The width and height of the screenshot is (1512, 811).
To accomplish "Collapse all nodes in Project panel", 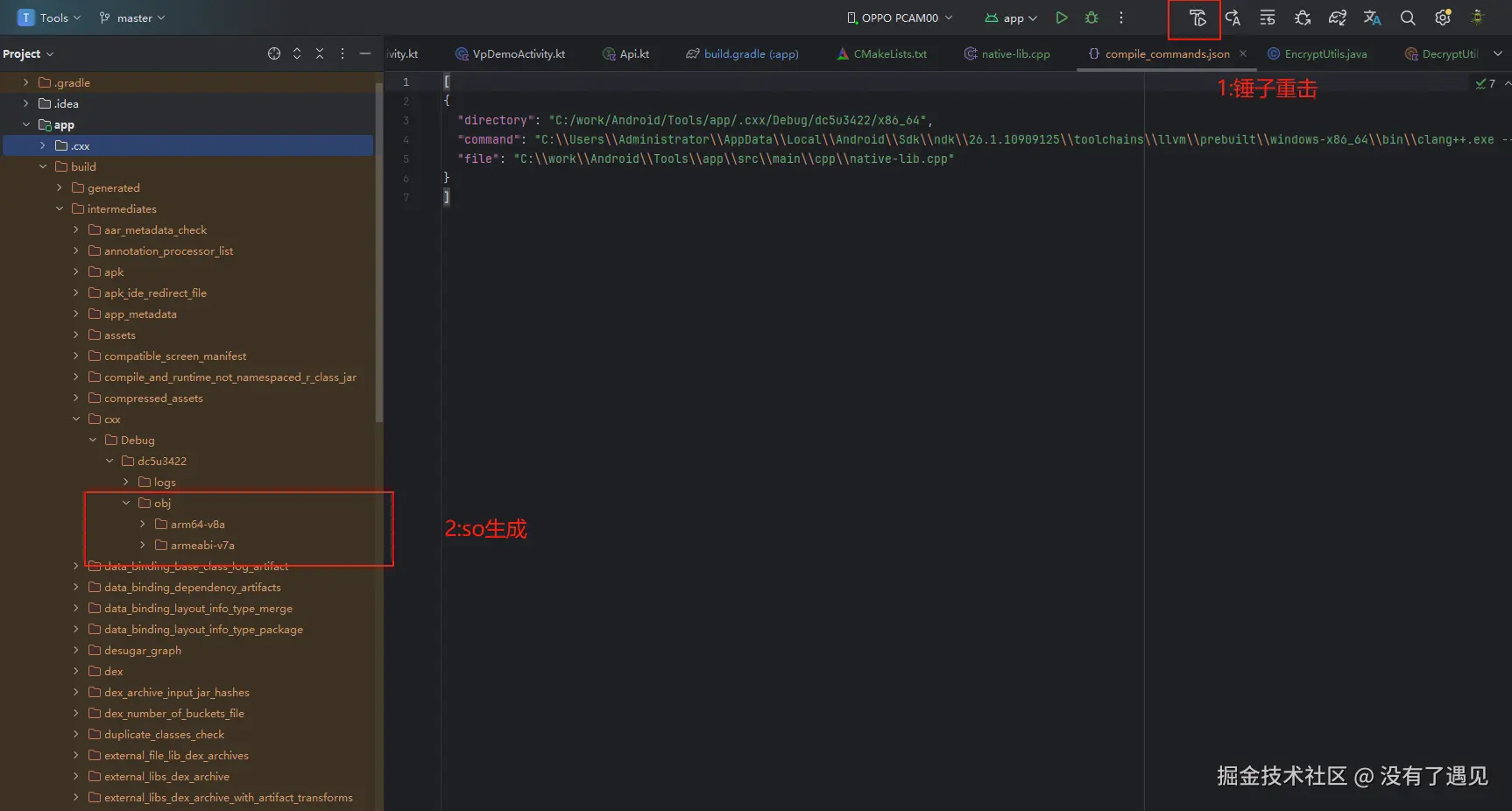I will coord(320,53).
